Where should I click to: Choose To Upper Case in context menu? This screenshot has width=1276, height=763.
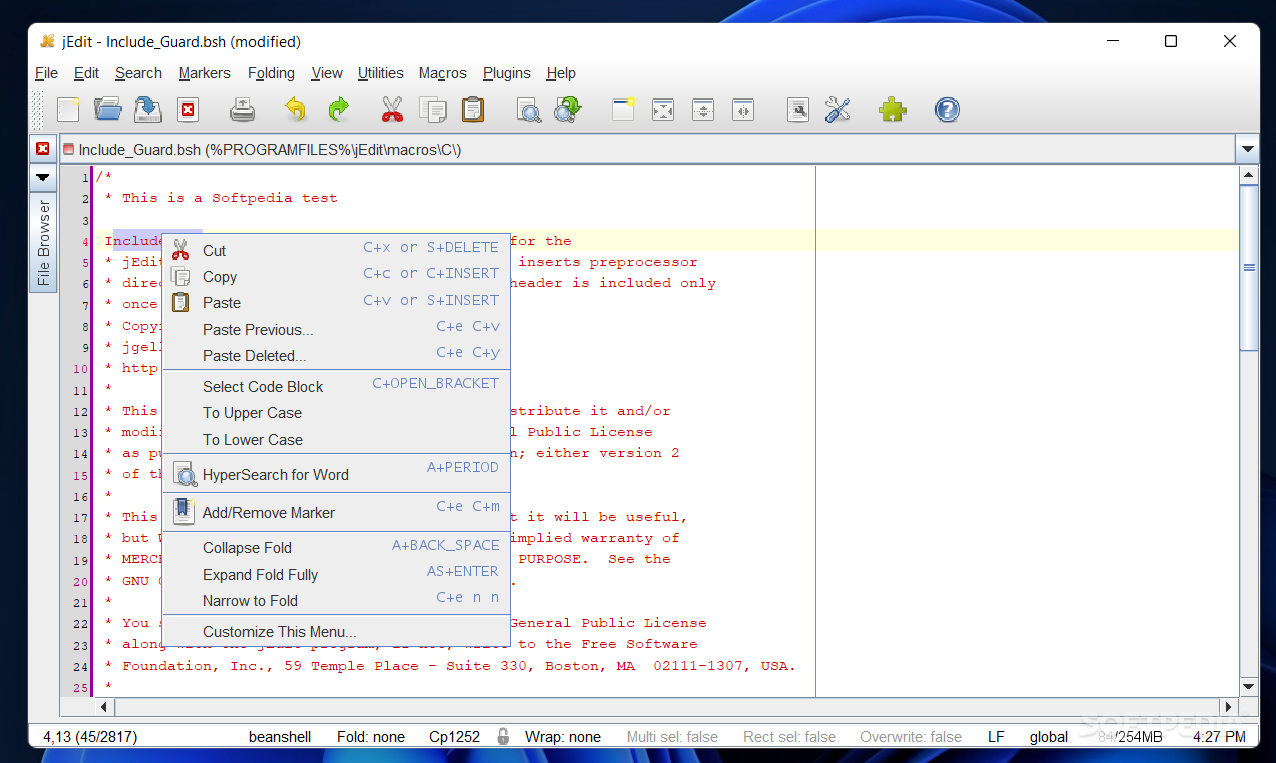336,412
